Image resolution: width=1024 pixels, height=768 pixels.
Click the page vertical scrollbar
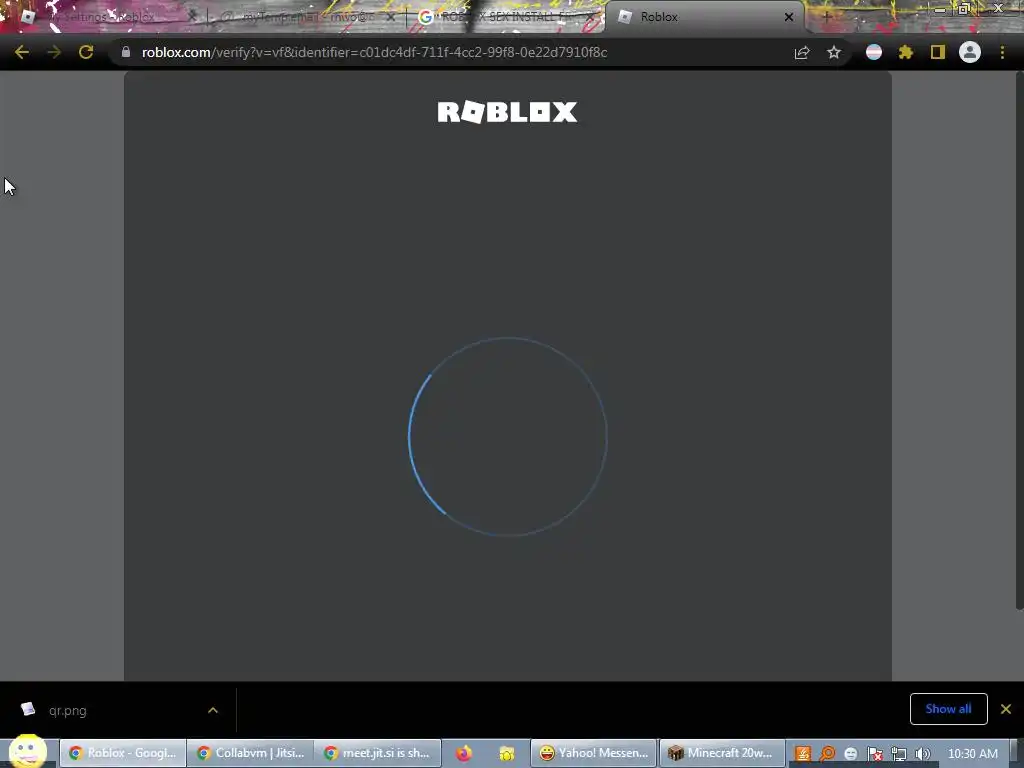point(1019,340)
